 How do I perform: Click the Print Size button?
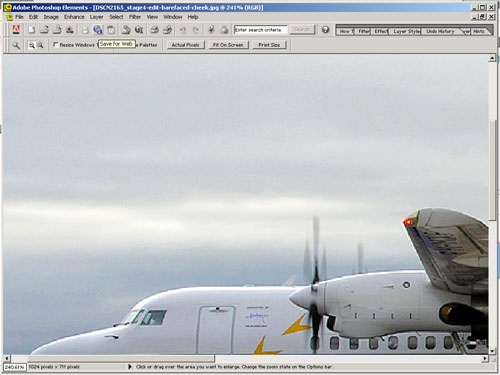click(x=269, y=45)
